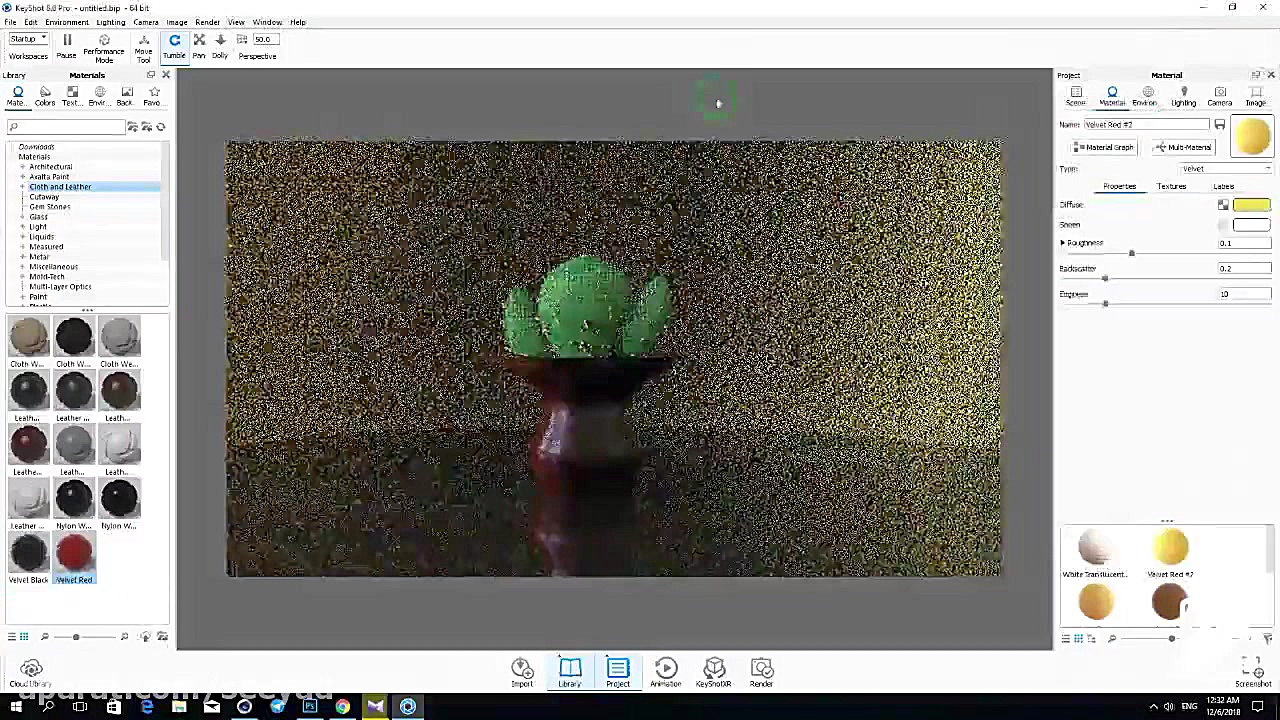
Task: Select the Velvet Red #2 scene material
Action: tap(1170, 554)
